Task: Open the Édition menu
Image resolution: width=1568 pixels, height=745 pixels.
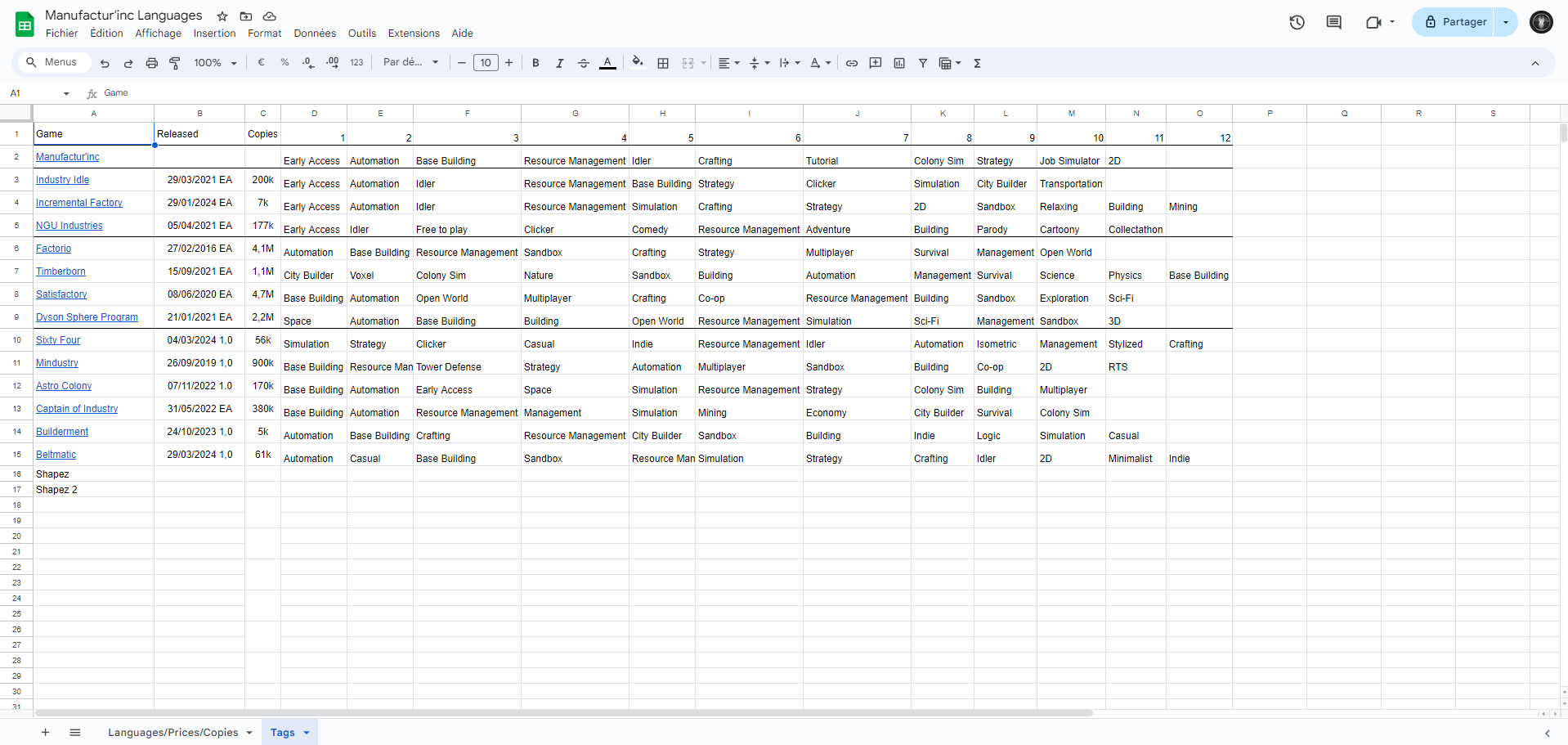Action: 106,34
